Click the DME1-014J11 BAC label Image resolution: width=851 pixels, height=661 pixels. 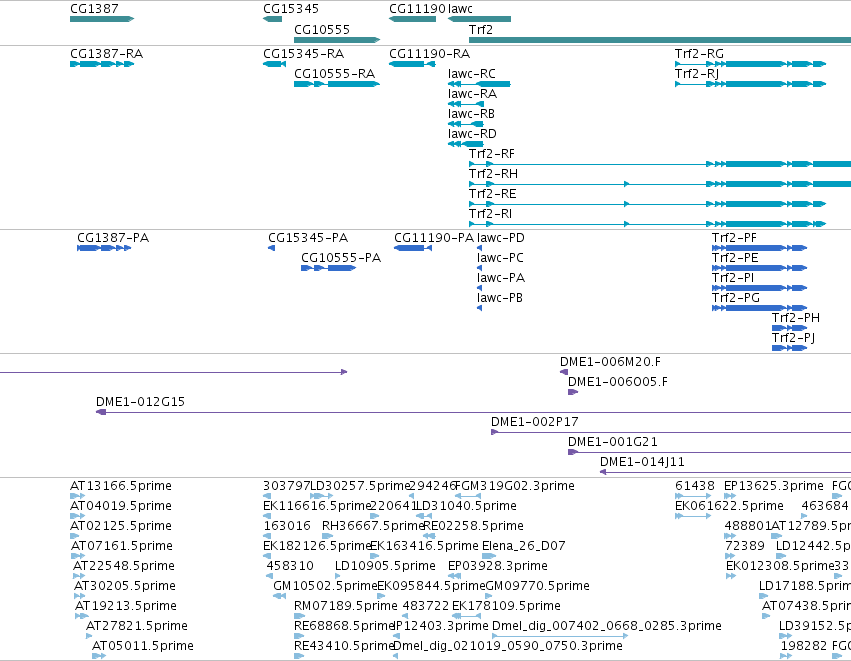(642, 462)
